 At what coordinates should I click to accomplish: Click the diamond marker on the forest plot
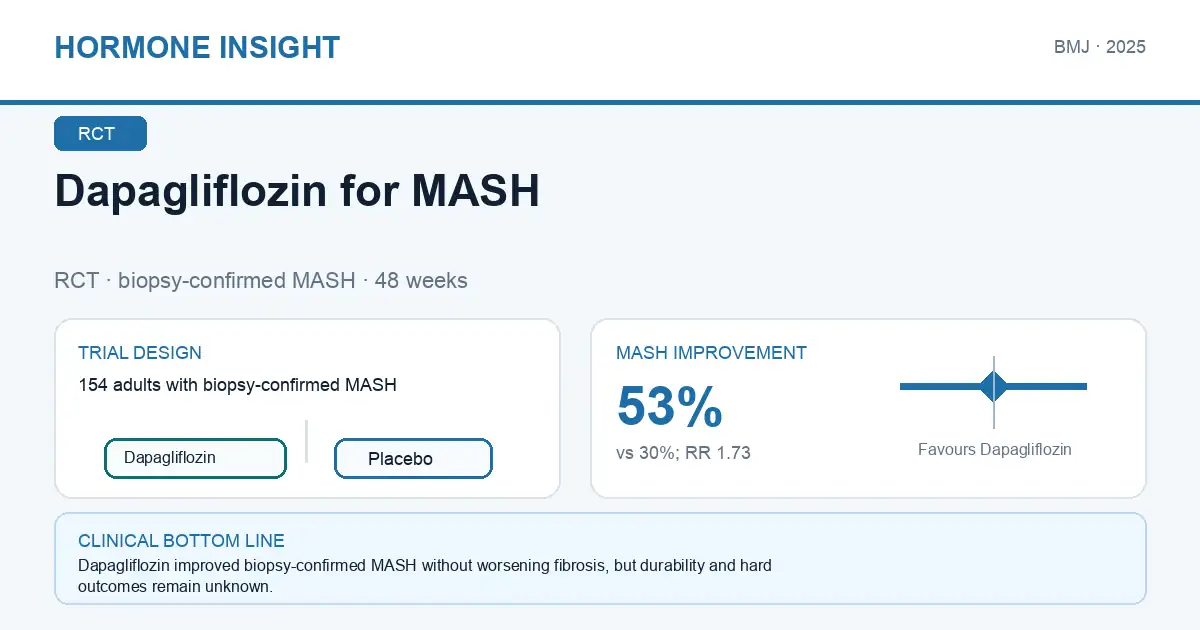pos(994,386)
